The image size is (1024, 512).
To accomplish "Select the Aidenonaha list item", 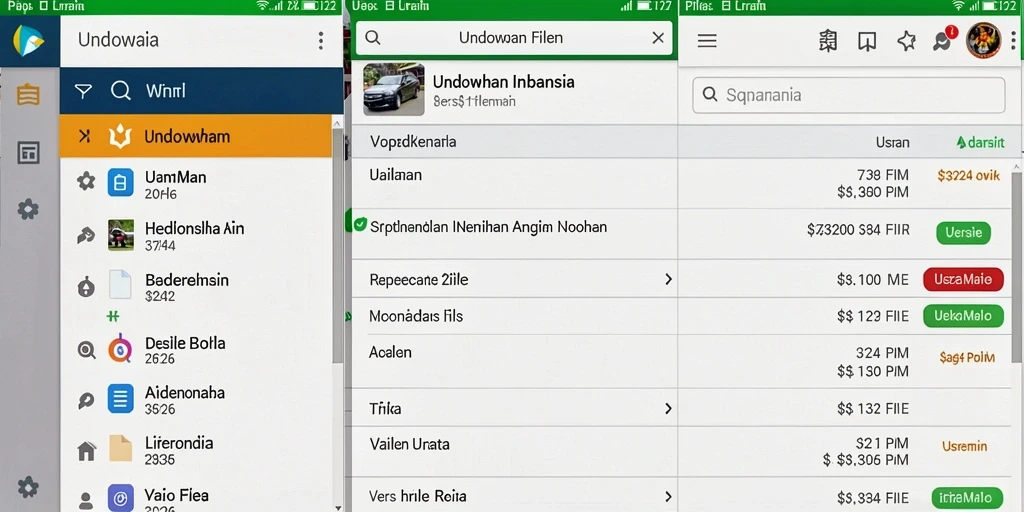I will click(197, 400).
